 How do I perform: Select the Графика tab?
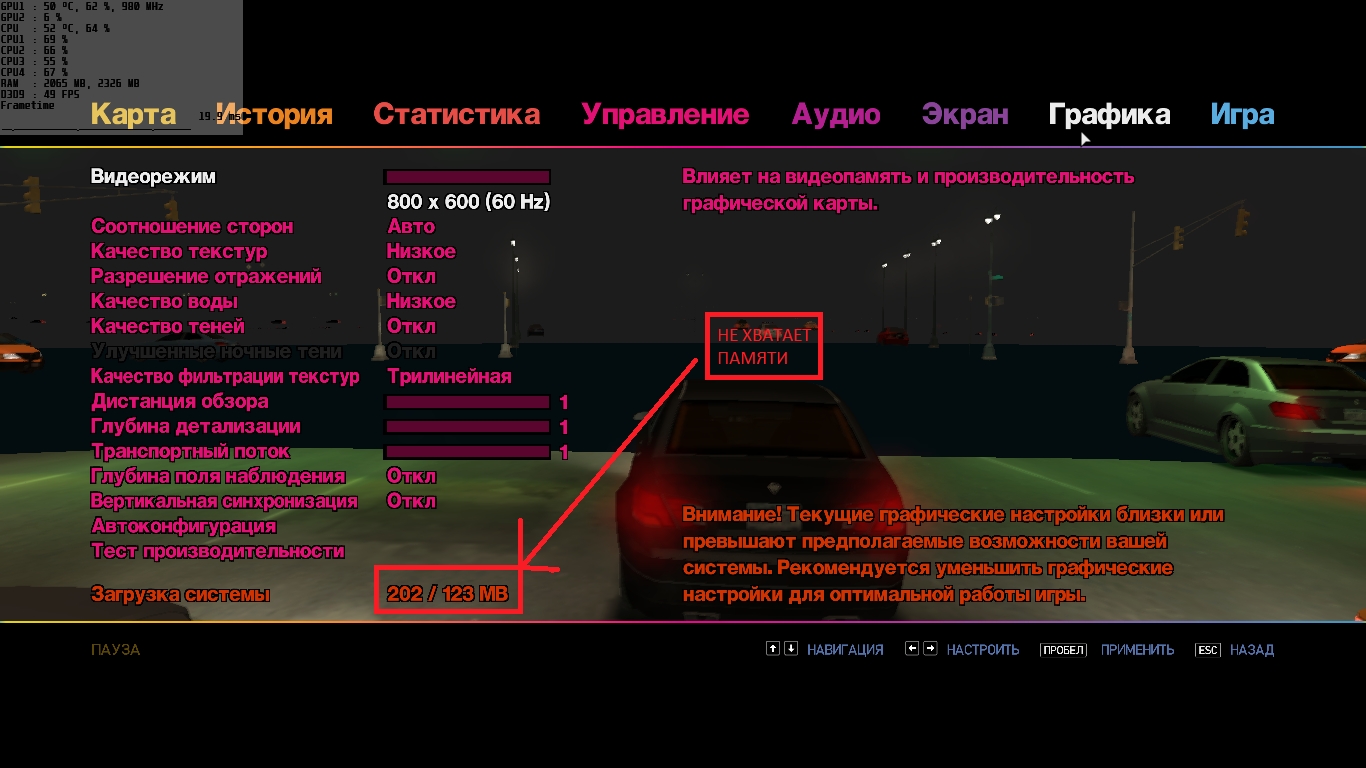point(1109,115)
